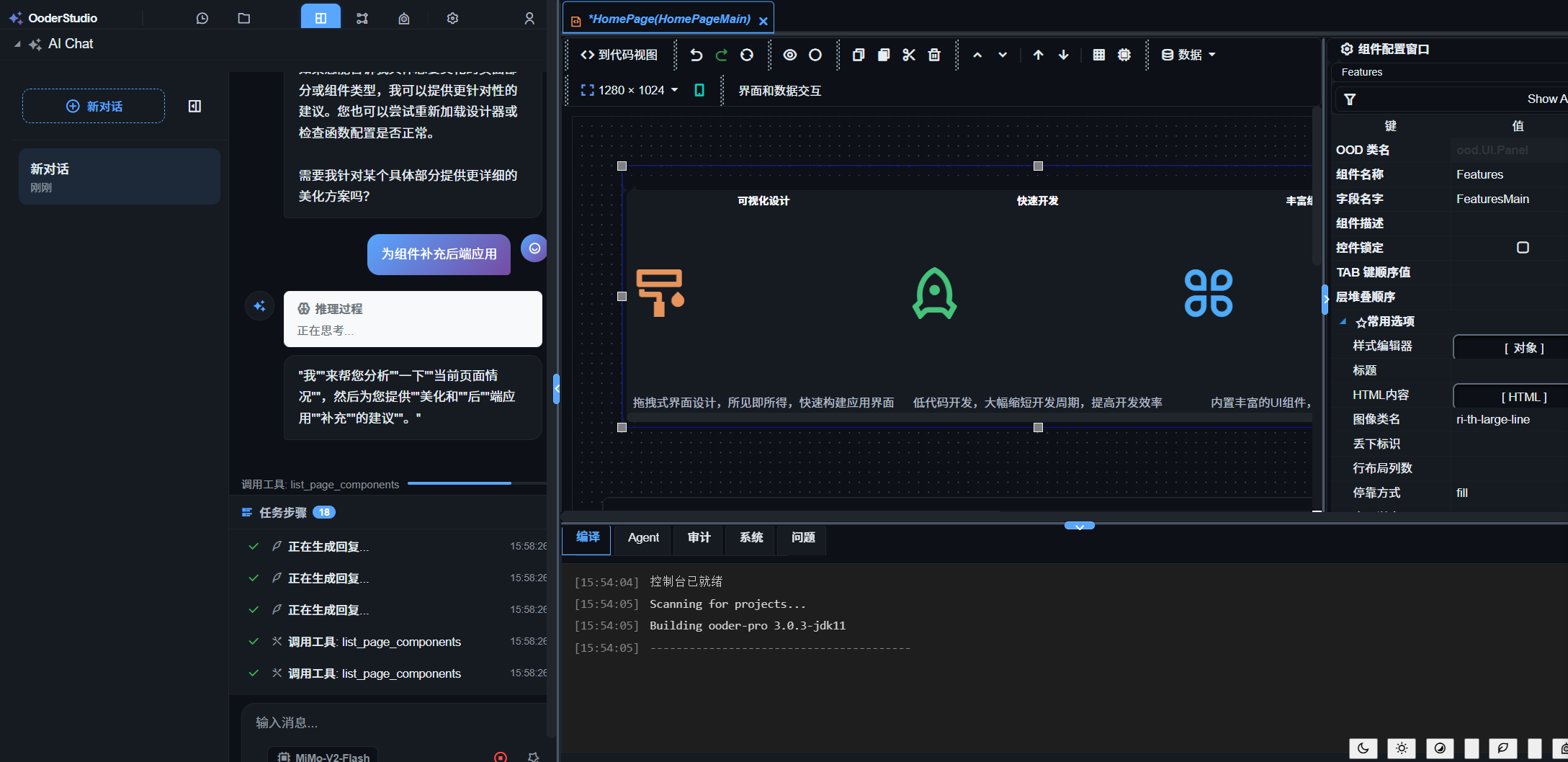1568x762 pixels.
Task: Open the 新对话 conversation in history list
Action: [x=120, y=177]
